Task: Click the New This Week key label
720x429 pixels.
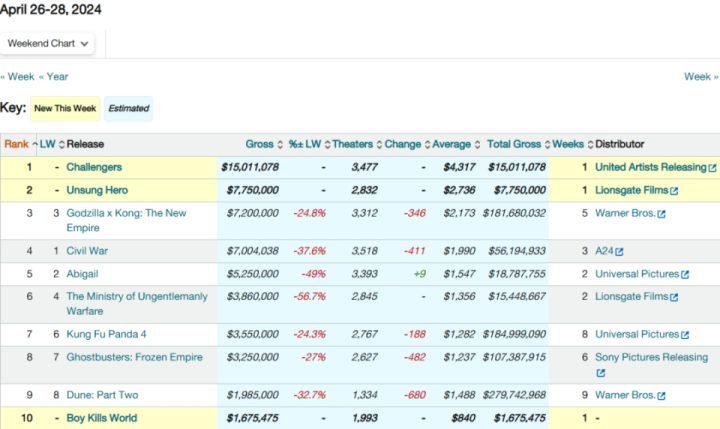Action: pos(65,108)
